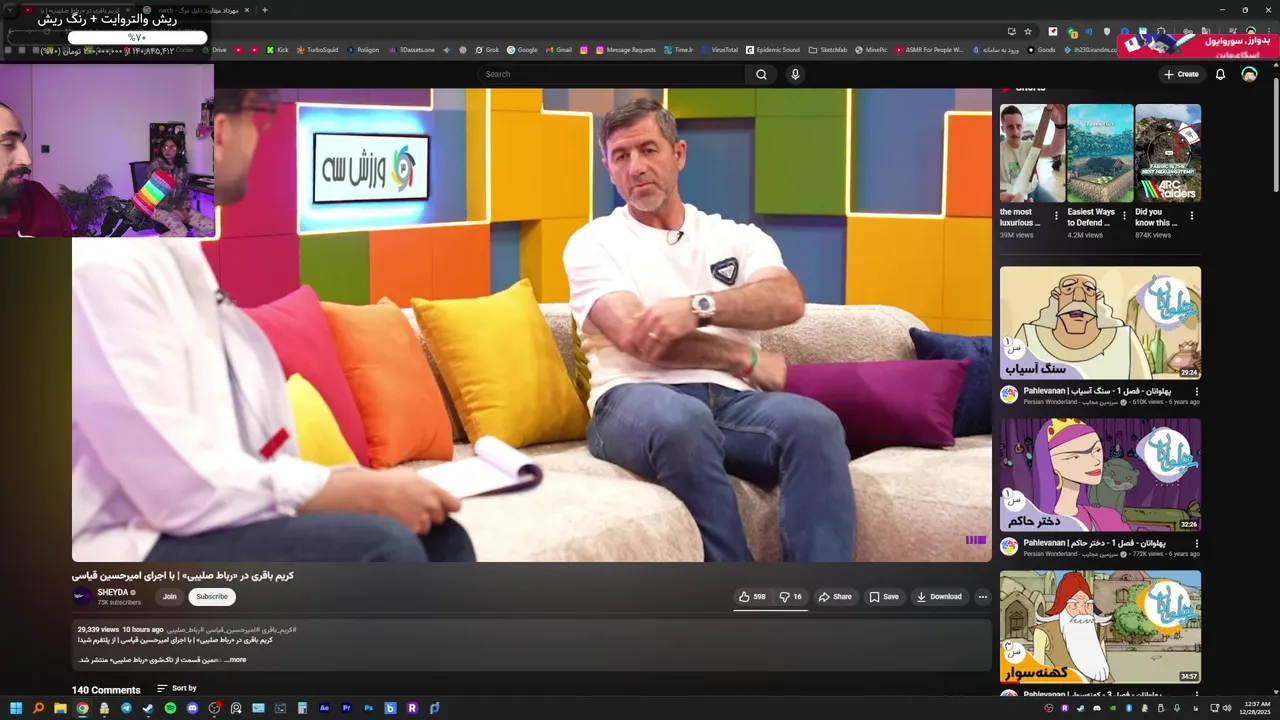Viewport: 1280px width, 720px height.
Task: Click the YouTube search magnifier button
Action: click(761, 74)
